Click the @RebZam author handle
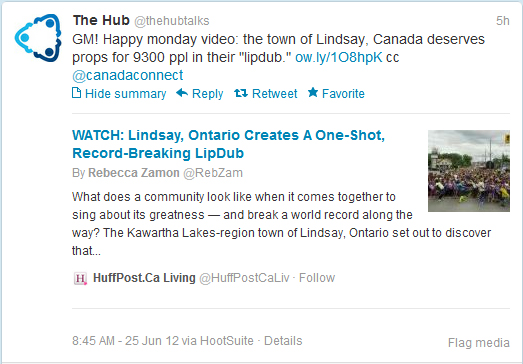Screen dimensions: 523x364 coord(213,173)
